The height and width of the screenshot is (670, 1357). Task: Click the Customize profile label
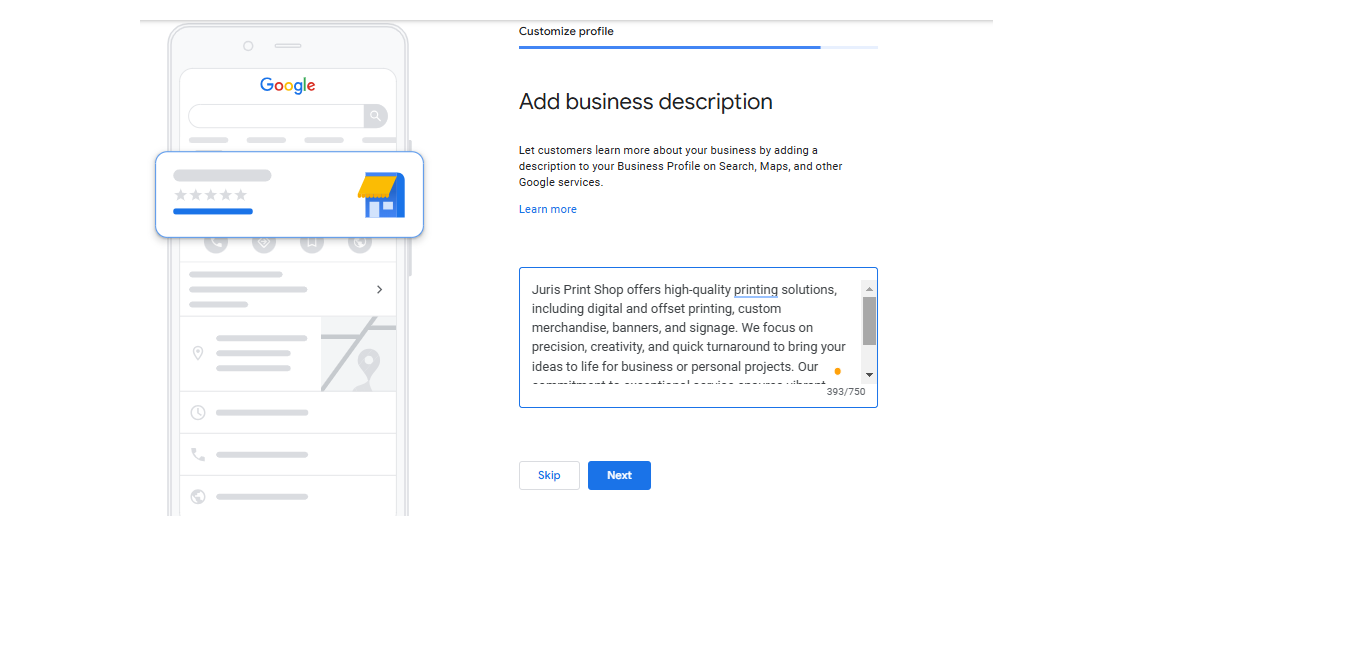tap(566, 31)
